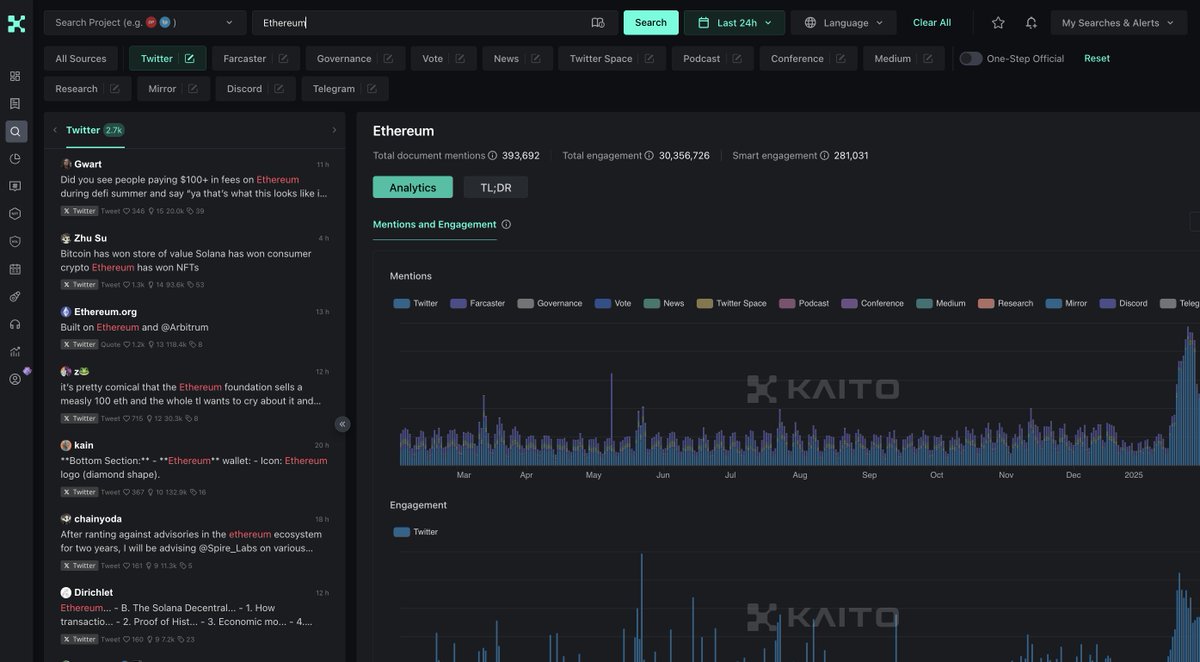Edit the Governance source filter icon
This screenshot has height=662, width=1200.
pyautogui.click(x=388, y=59)
